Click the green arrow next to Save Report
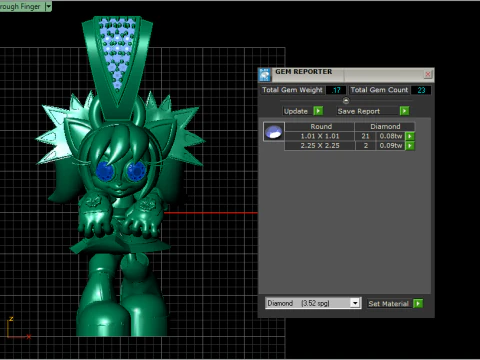Screen dimensions: 480x360 pyautogui.click(x=404, y=111)
